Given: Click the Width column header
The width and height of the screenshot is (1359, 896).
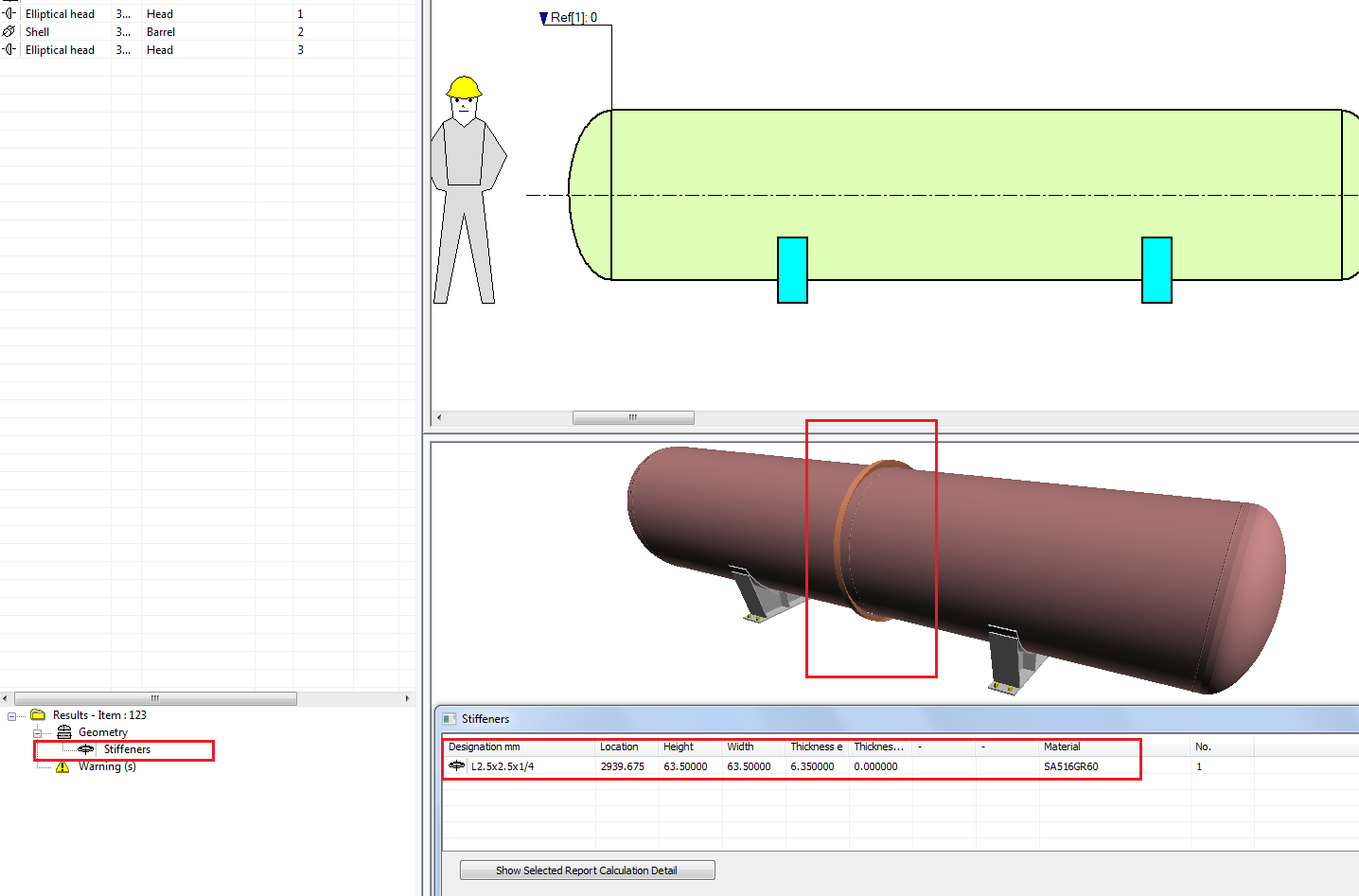Looking at the screenshot, I should pyautogui.click(x=753, y=747).
